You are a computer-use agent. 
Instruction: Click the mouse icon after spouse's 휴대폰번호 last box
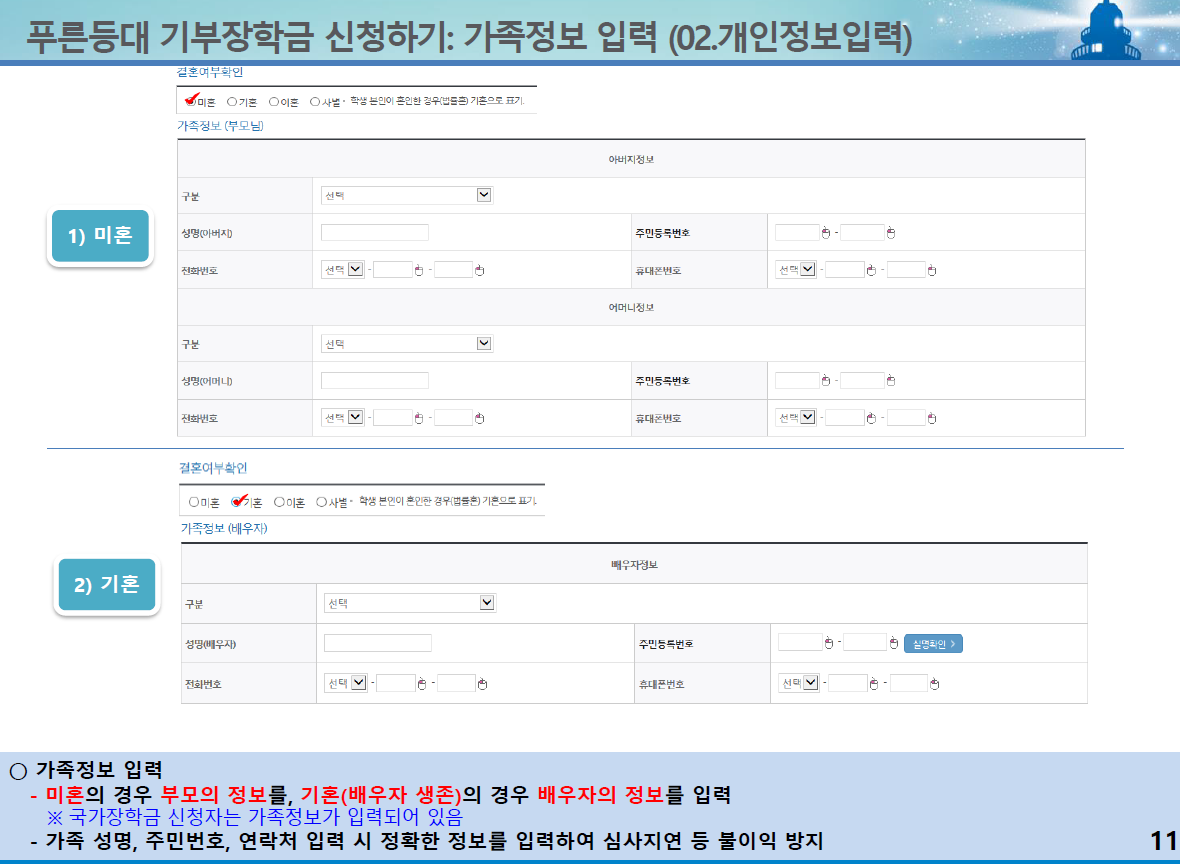pyautogui.click(x=933, y=683)
